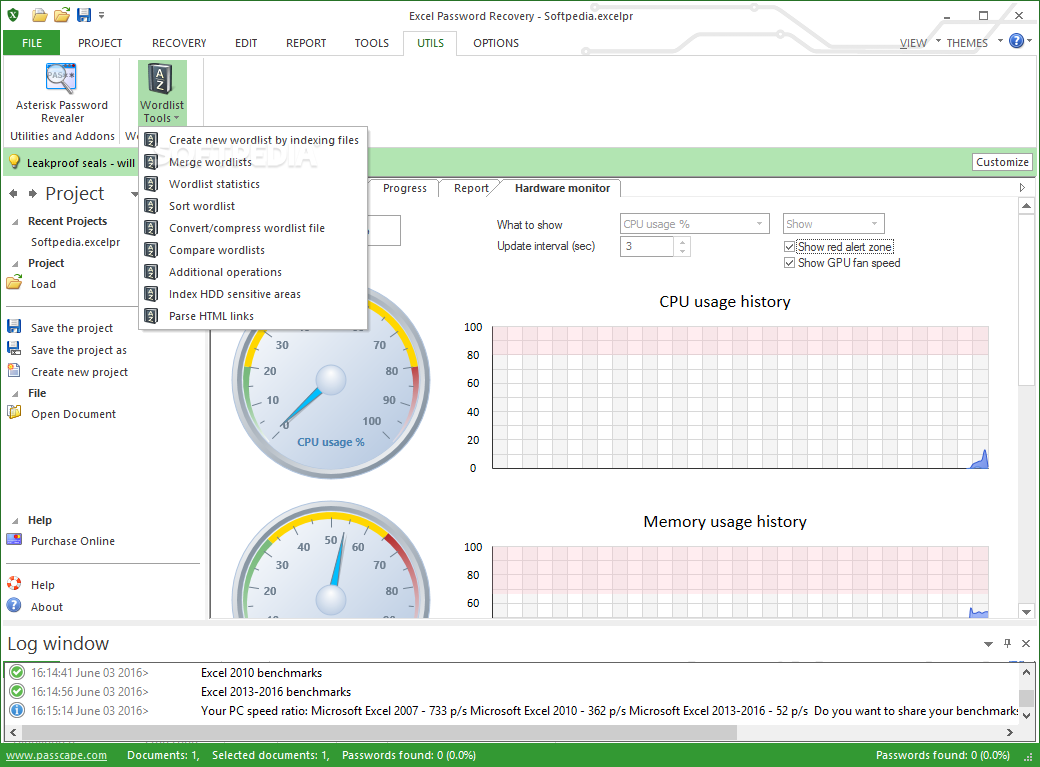
Task: Click the lightbulb tip icon
Action: 14,161
